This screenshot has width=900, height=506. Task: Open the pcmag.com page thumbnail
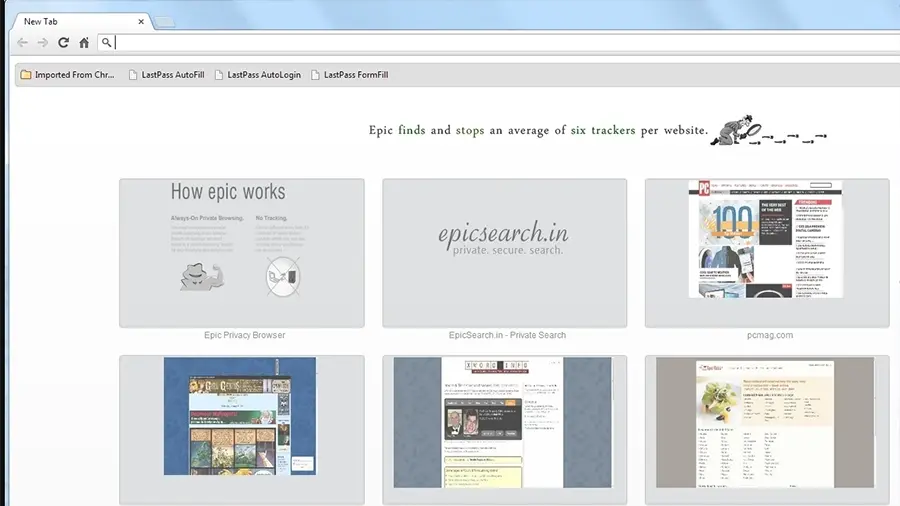click(767, 253)
